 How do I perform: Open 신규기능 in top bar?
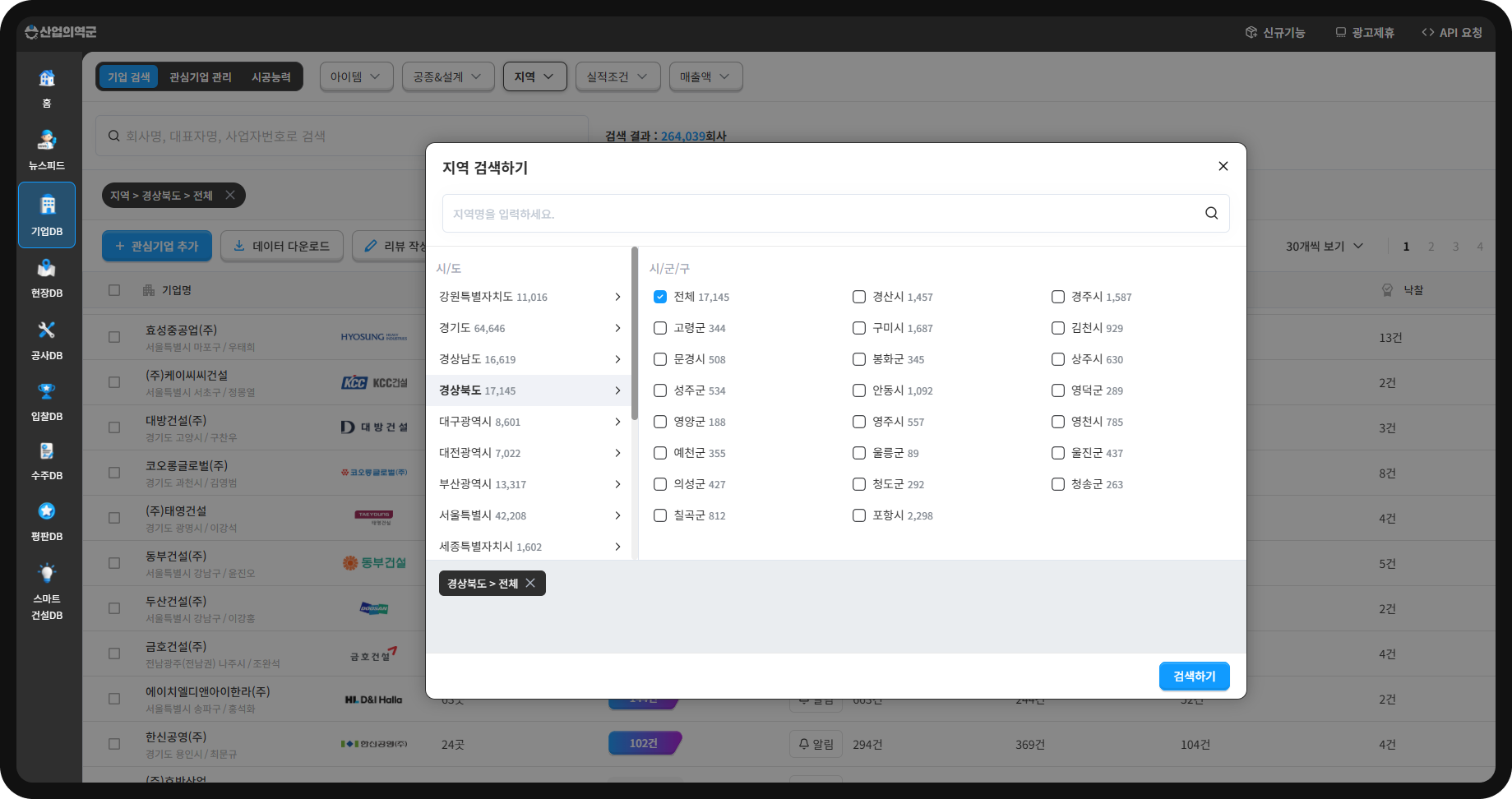(1275, 32)
